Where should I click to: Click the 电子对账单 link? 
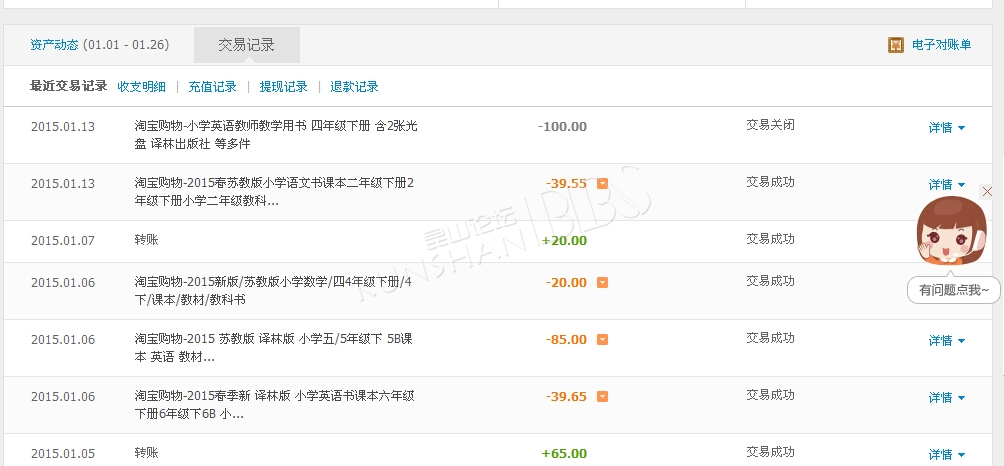click(x=941, y=45)
